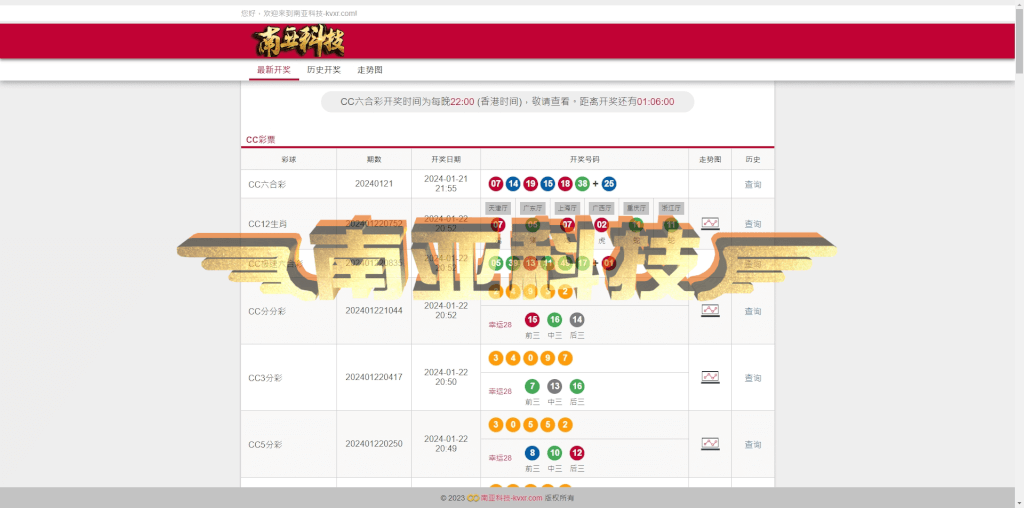Click 后三 label under CC5分彩 ball 12
The image size is (1024, 508).
pyautogui.click(x=577, y=468)
